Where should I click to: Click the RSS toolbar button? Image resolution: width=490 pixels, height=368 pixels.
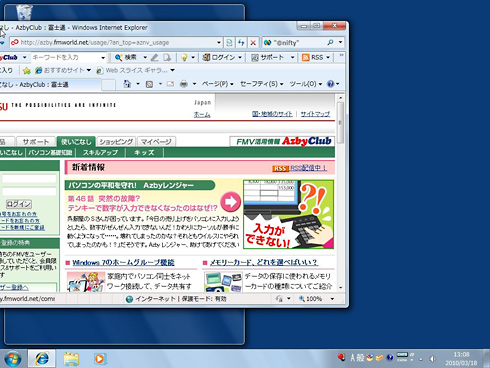[x=313, y=57]
